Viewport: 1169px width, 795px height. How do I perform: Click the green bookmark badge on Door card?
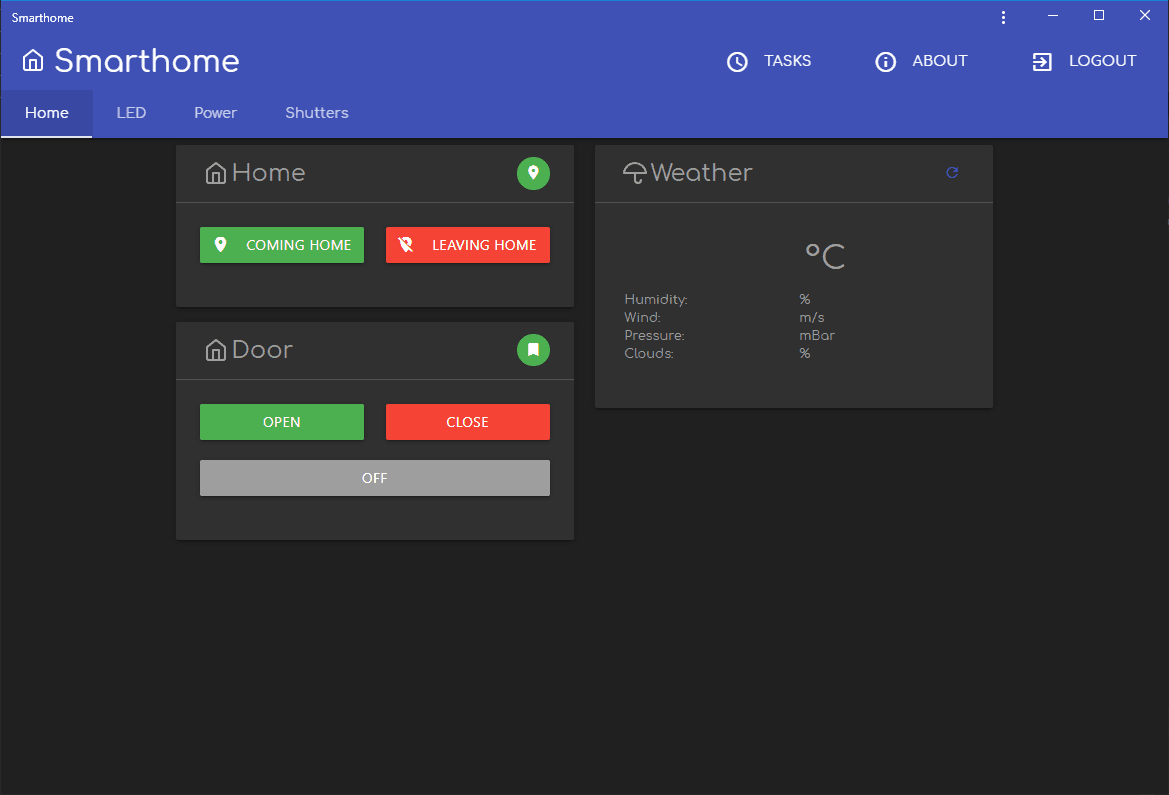tap(533, 350)
